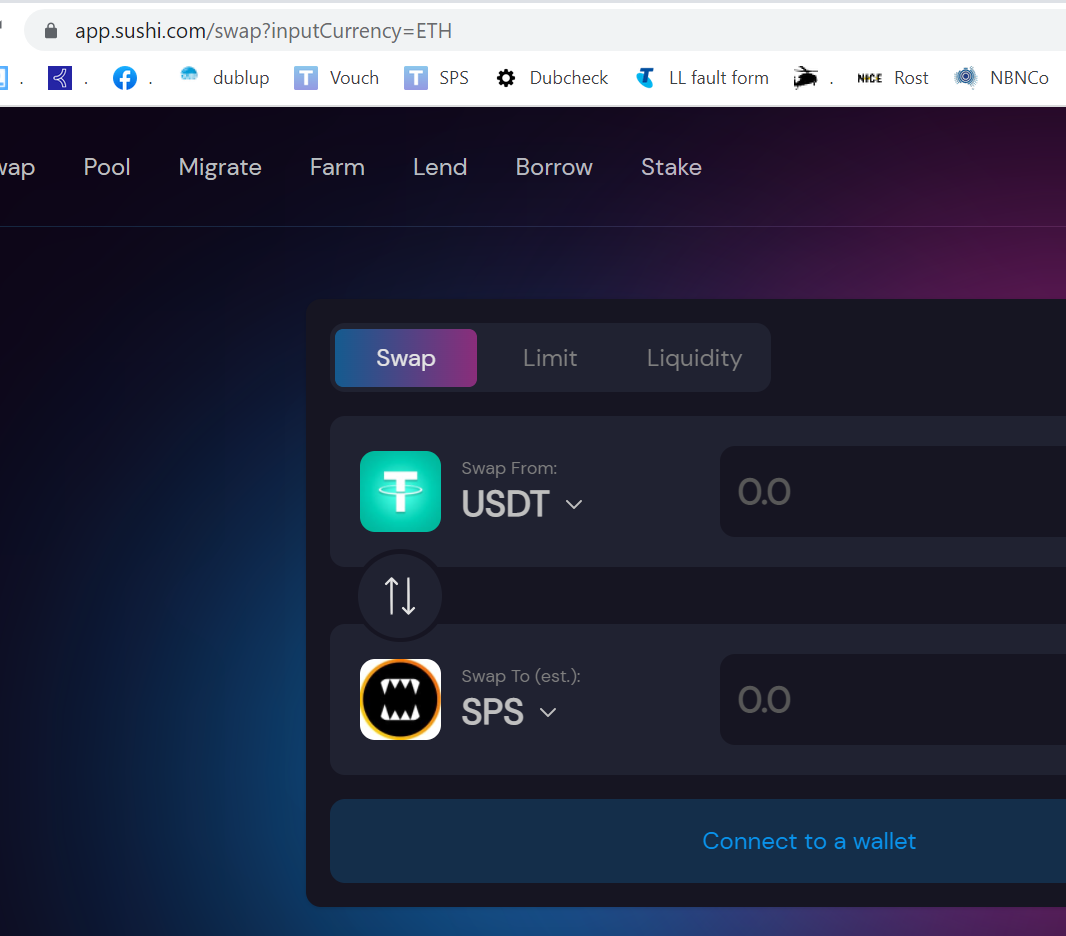This screenshot has width=1066, height=936.
Task: Click the SPS token logo icon
Action: point(400,699)
